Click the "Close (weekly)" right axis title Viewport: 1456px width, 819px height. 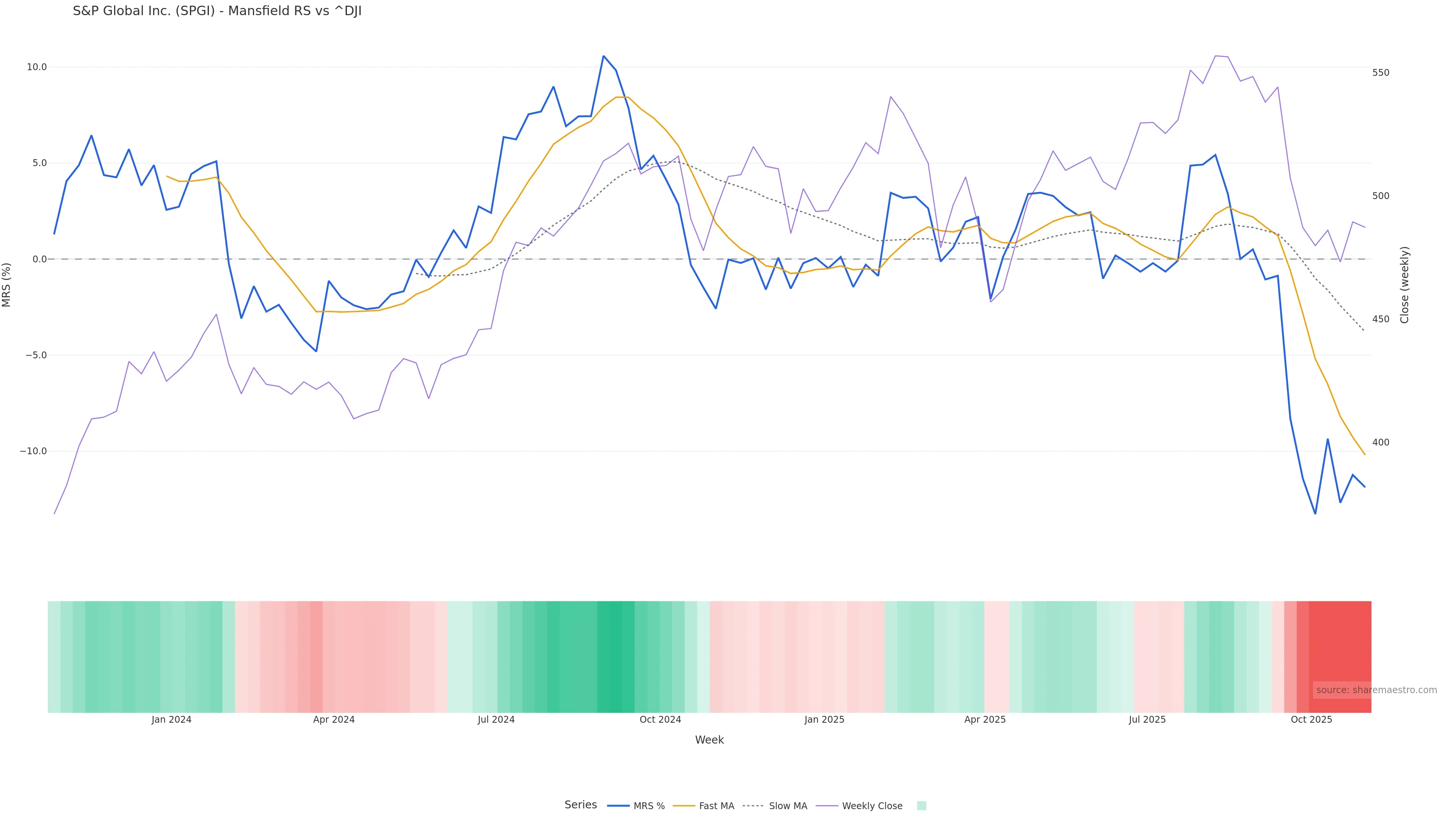pos(1404,285)
